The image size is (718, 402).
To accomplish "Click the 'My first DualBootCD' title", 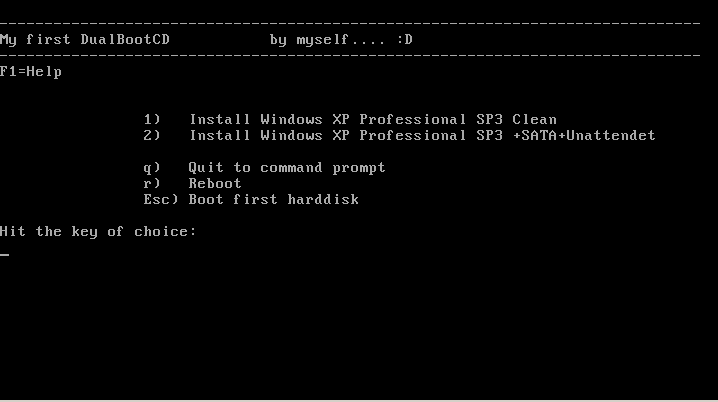I will point(85,40).
